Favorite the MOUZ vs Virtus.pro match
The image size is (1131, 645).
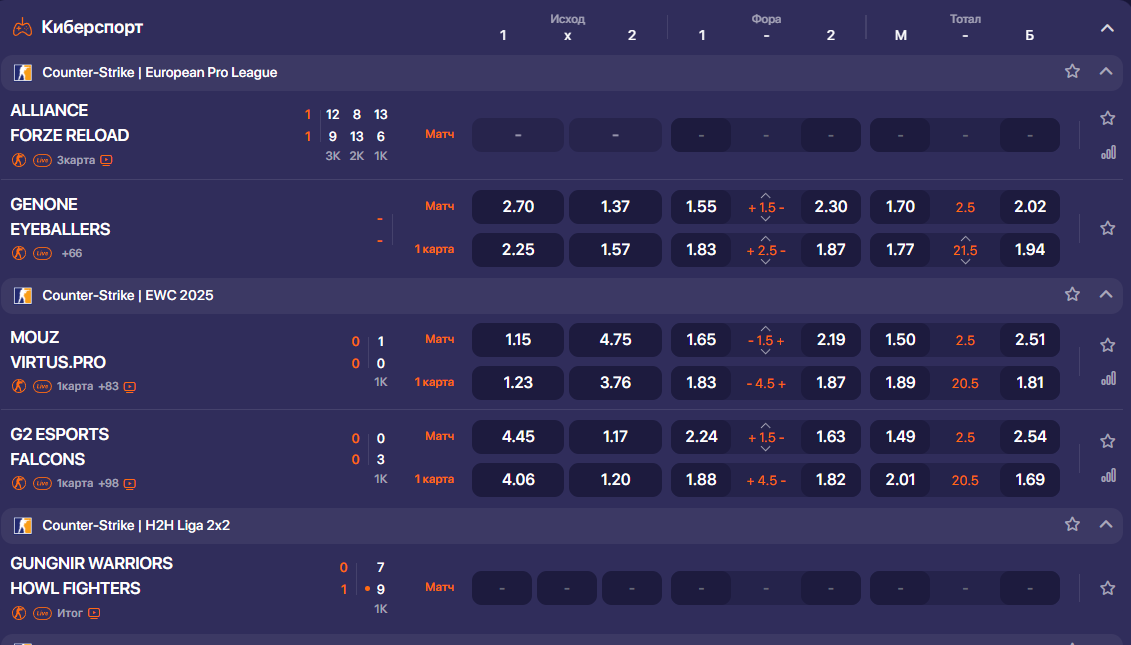1107,345
